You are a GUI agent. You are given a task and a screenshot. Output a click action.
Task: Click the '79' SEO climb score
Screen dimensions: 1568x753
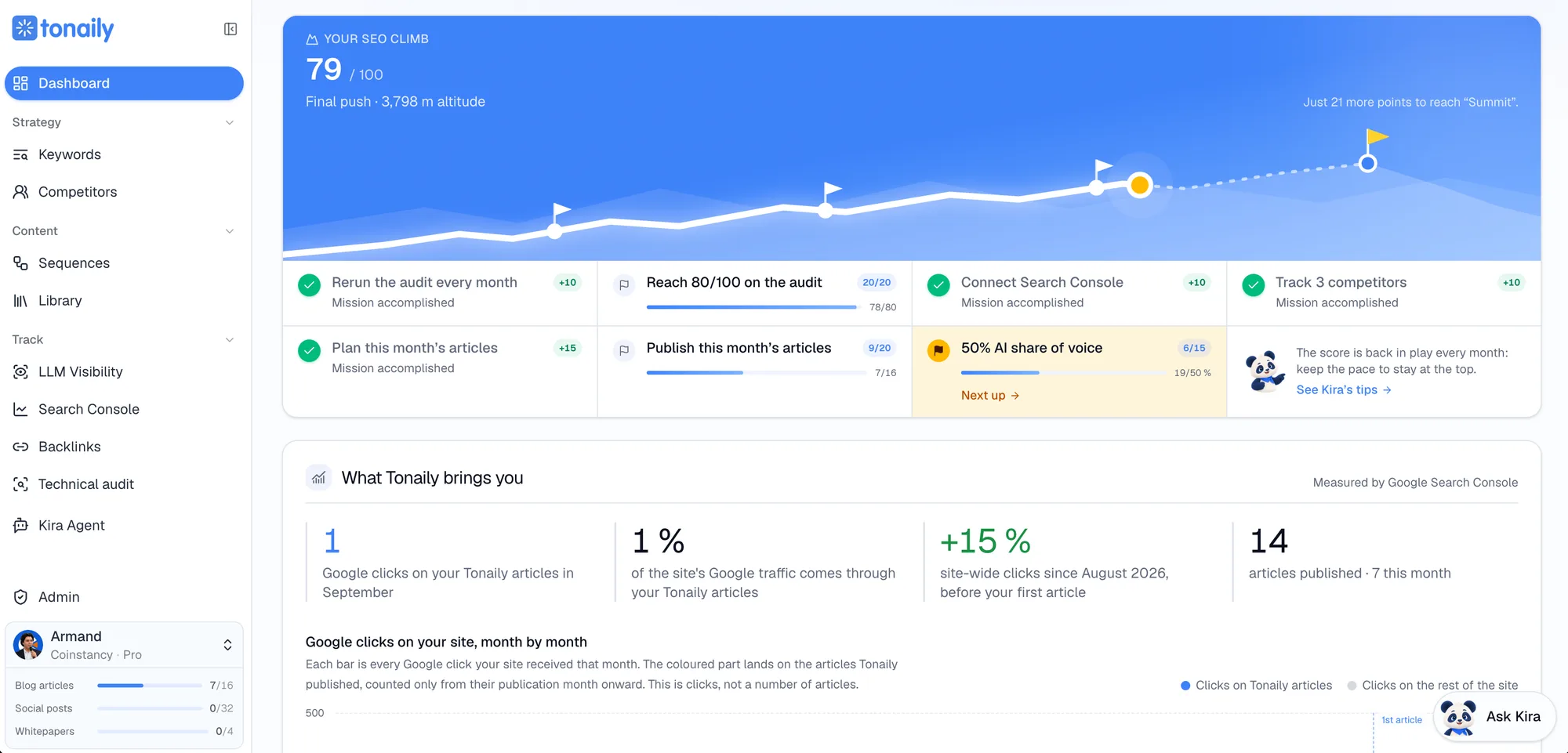(324, 70)
